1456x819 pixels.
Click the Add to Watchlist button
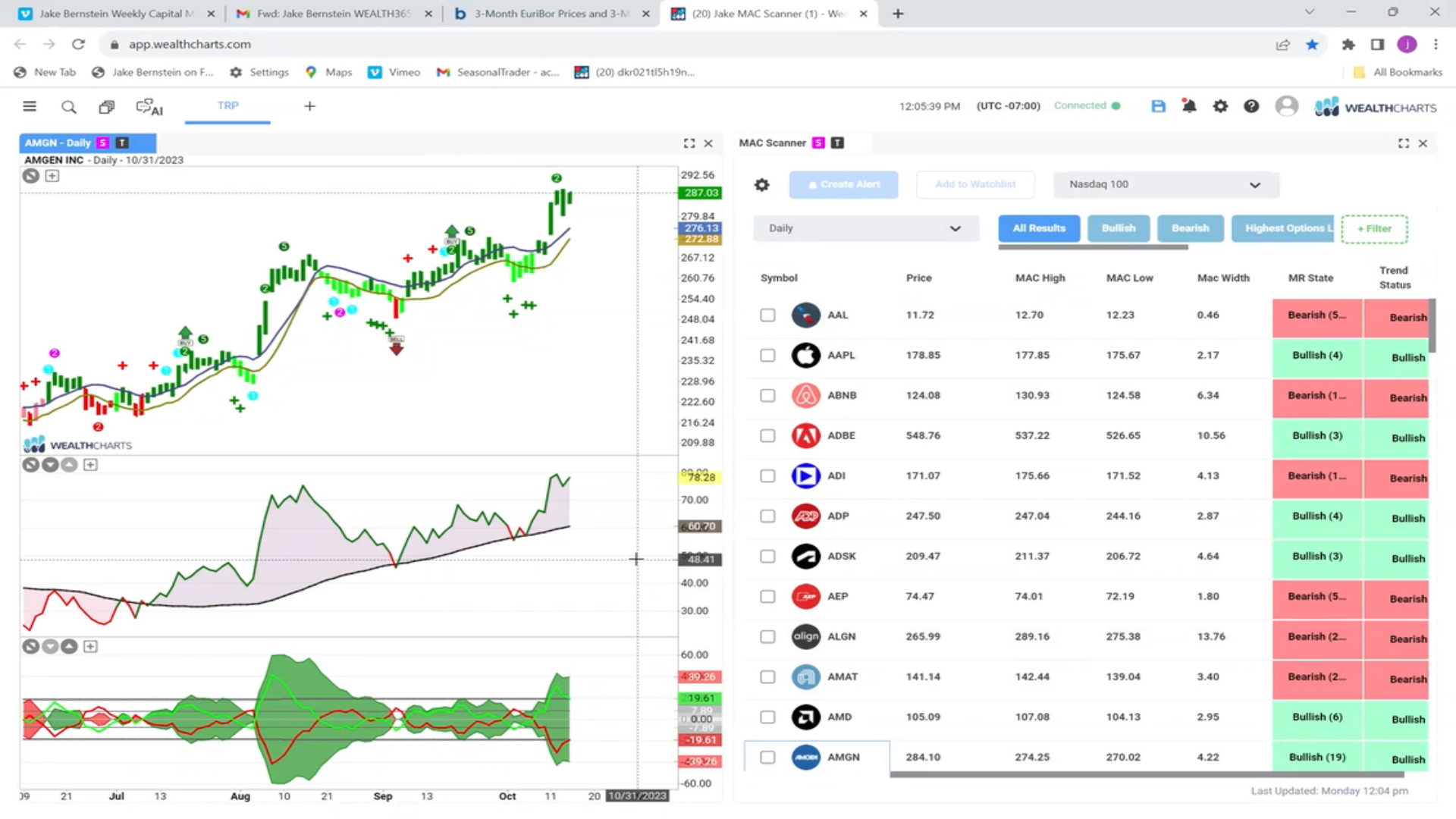coord(975,184)
